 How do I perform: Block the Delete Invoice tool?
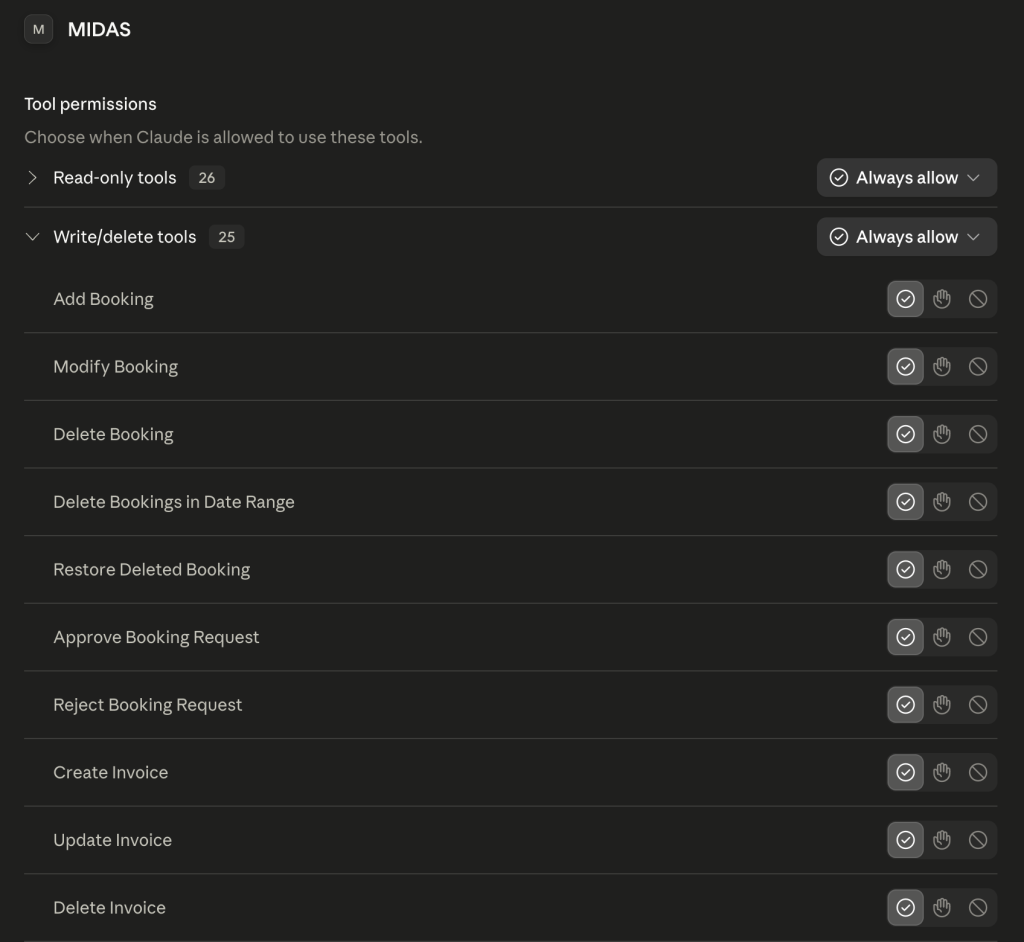tap(978, 907)
